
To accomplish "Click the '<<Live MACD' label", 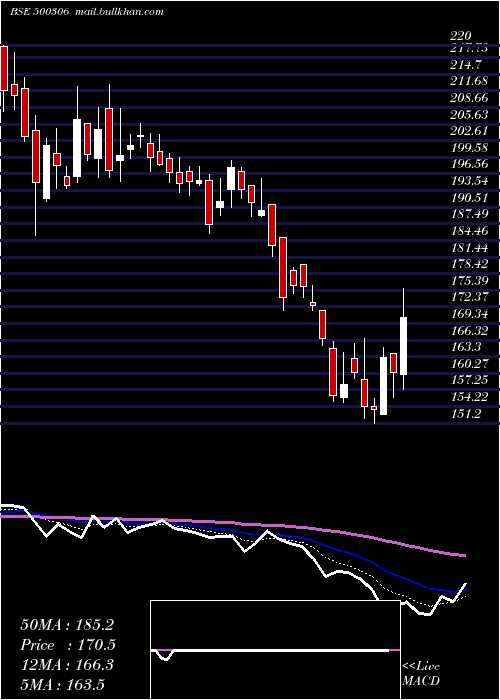I will tap(421, 674).
